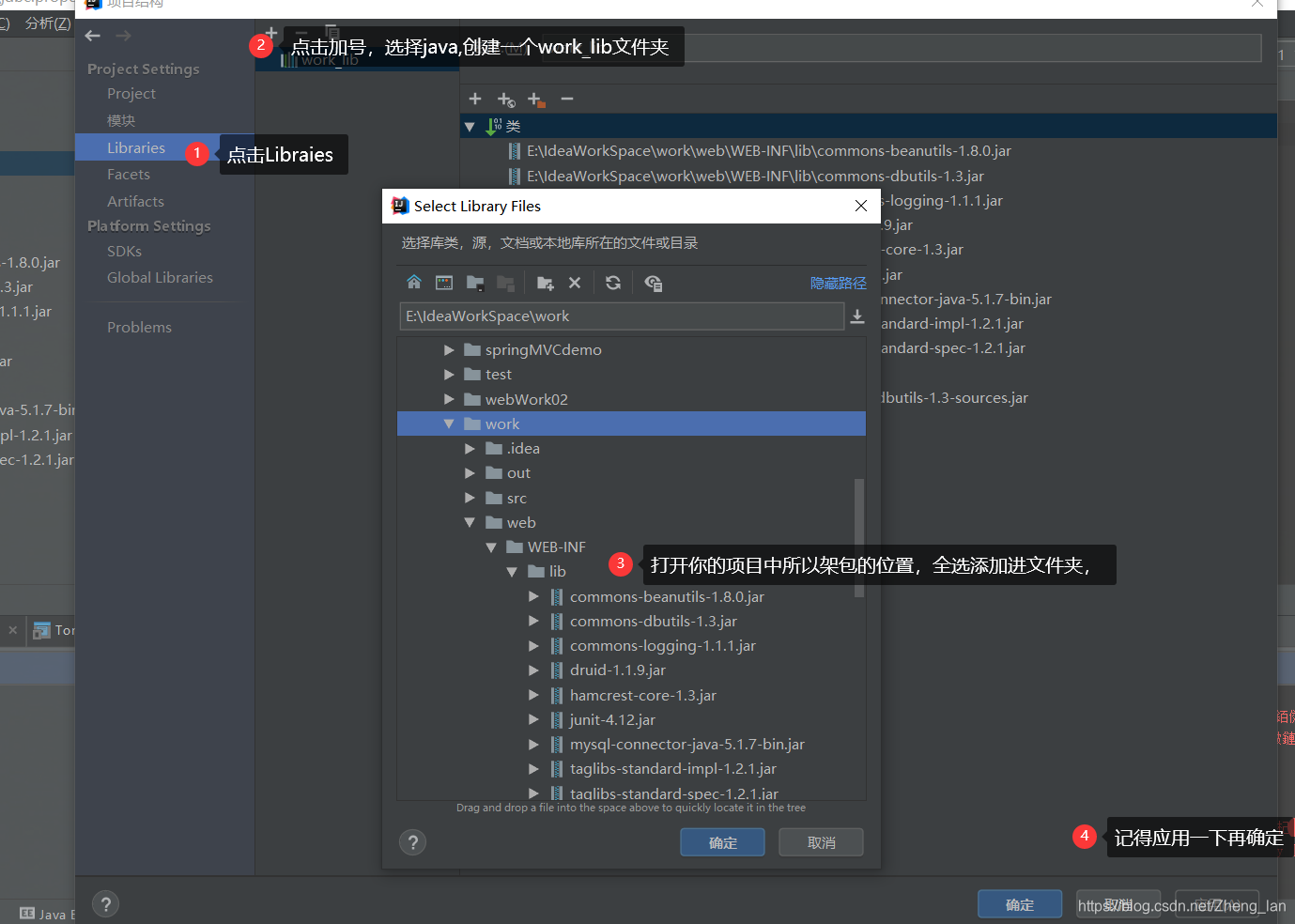Click the project directory folder icon
Viewport: 1295px width, 924px height.
pos(475,283)
